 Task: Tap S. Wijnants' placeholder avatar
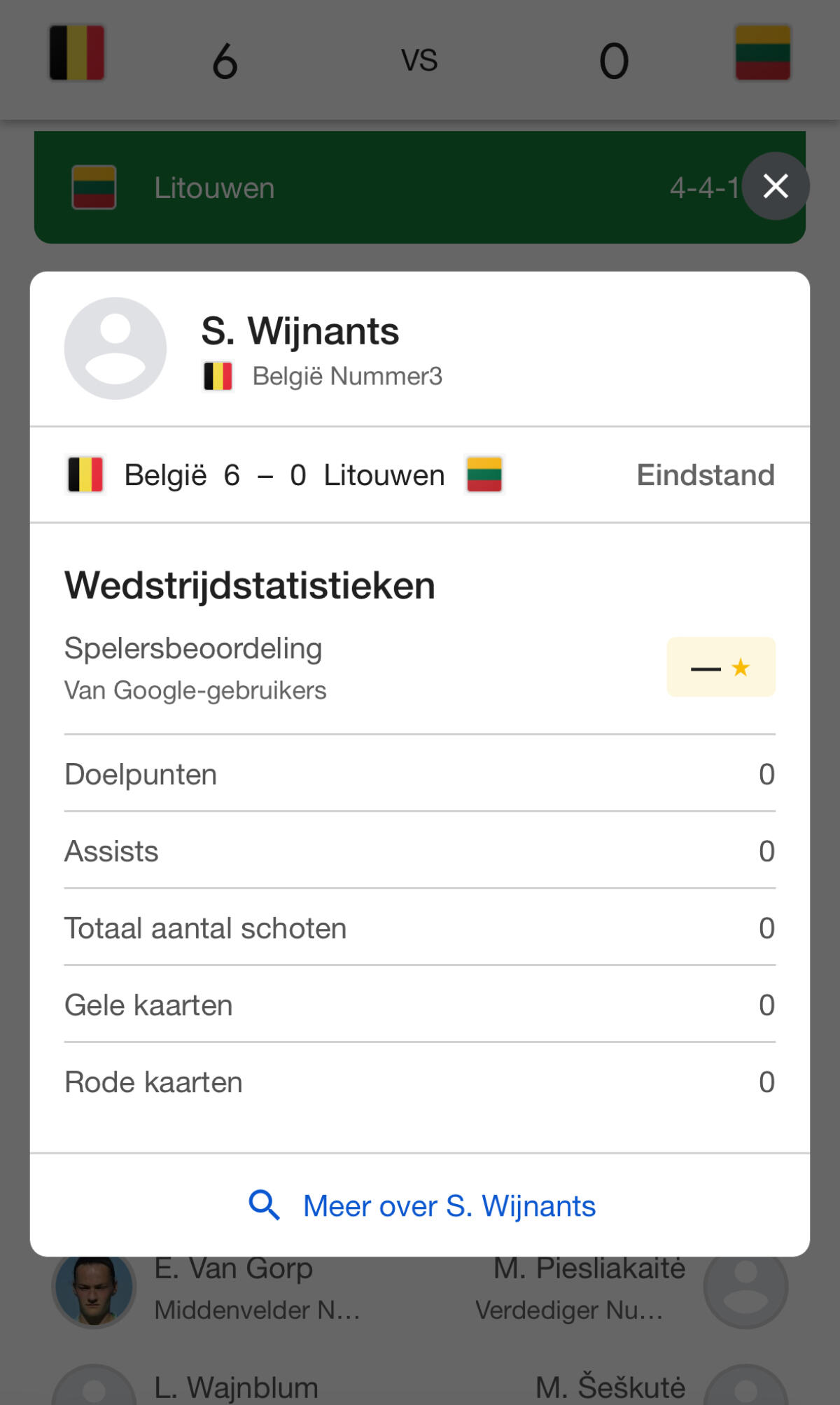pyautogui.click(x=115, y=348)
